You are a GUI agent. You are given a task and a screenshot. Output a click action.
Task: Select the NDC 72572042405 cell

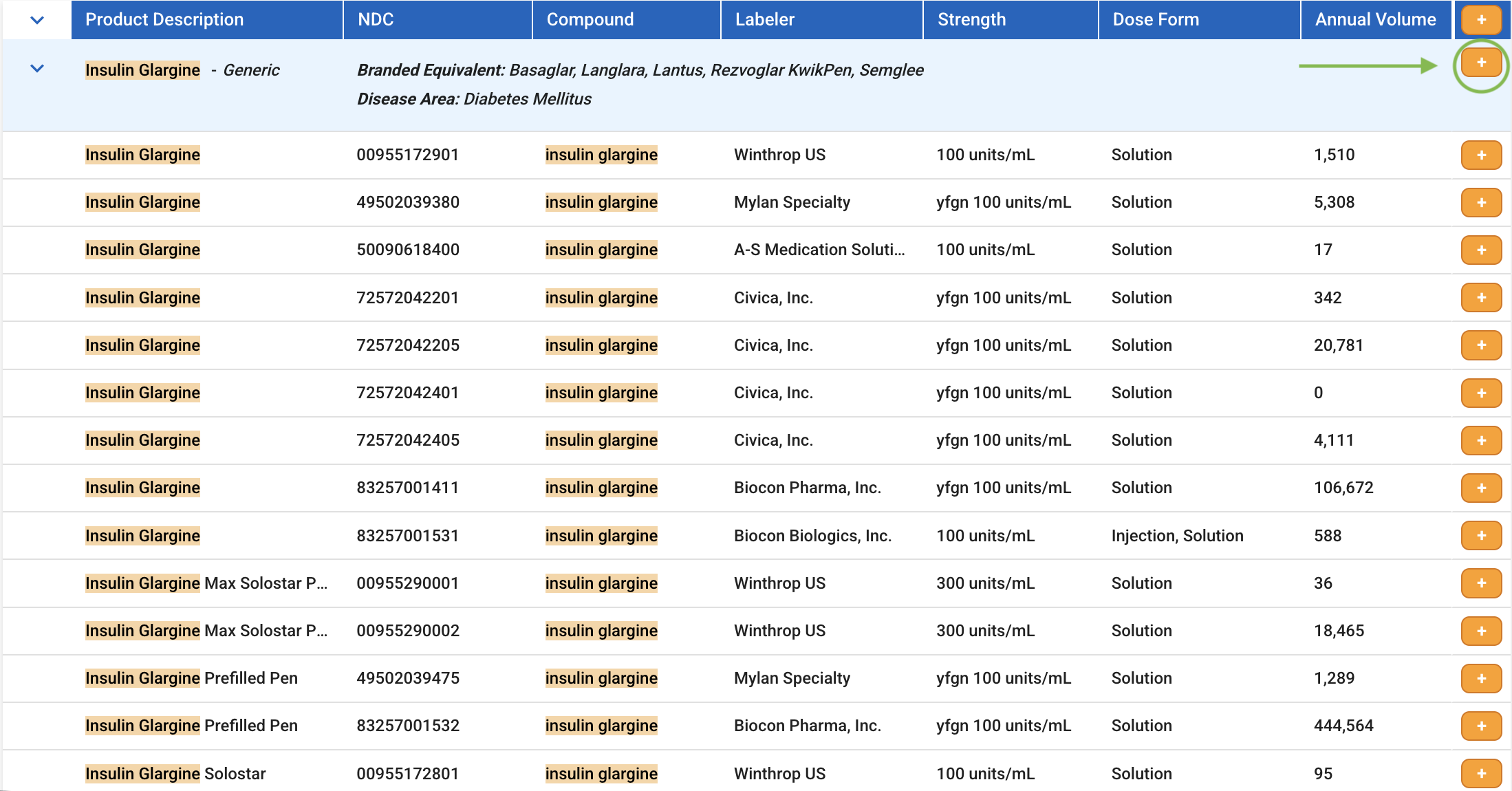(408, 440)
